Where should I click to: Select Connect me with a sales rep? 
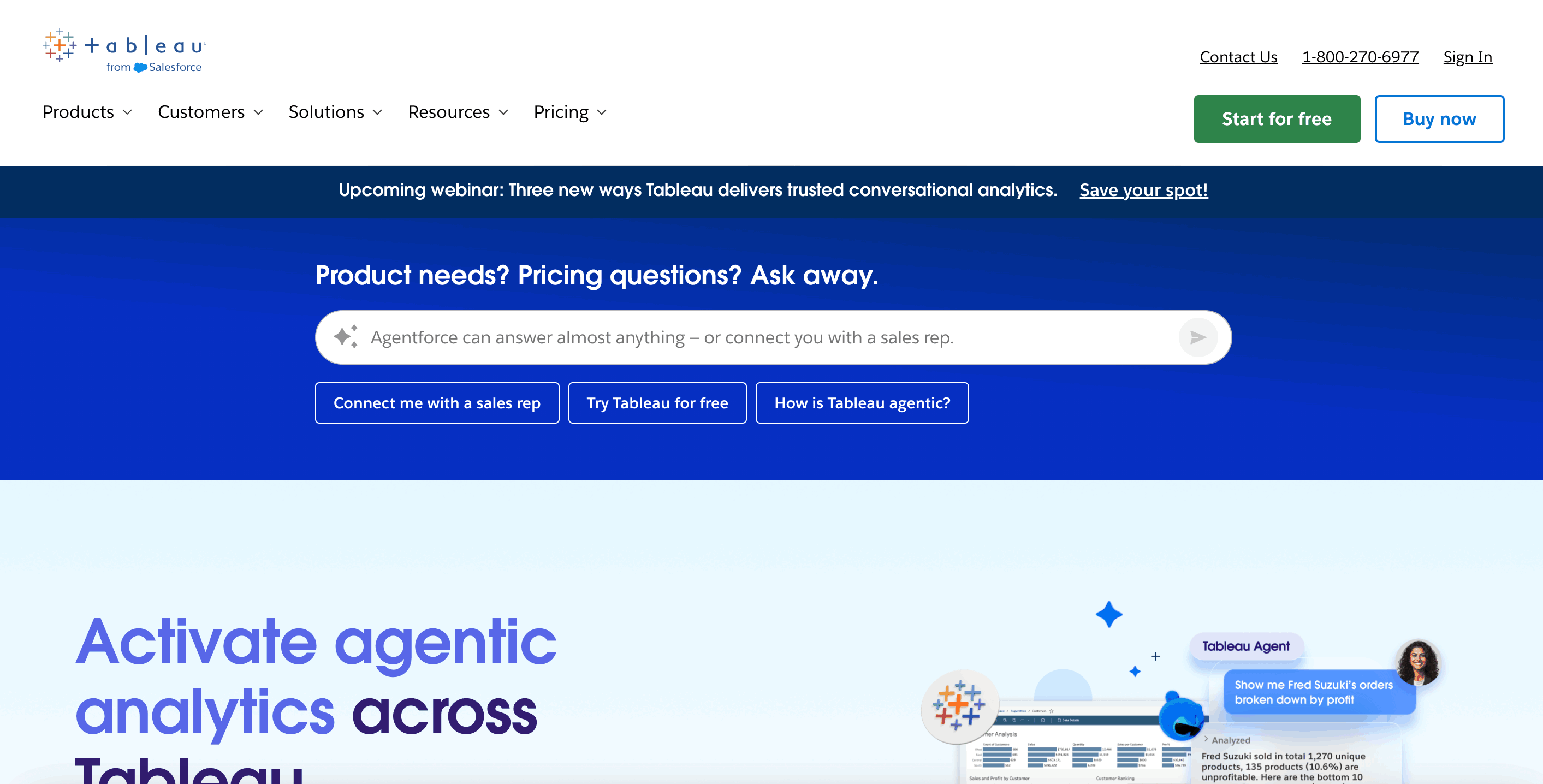pyautogui.click(x=437, y=403)
